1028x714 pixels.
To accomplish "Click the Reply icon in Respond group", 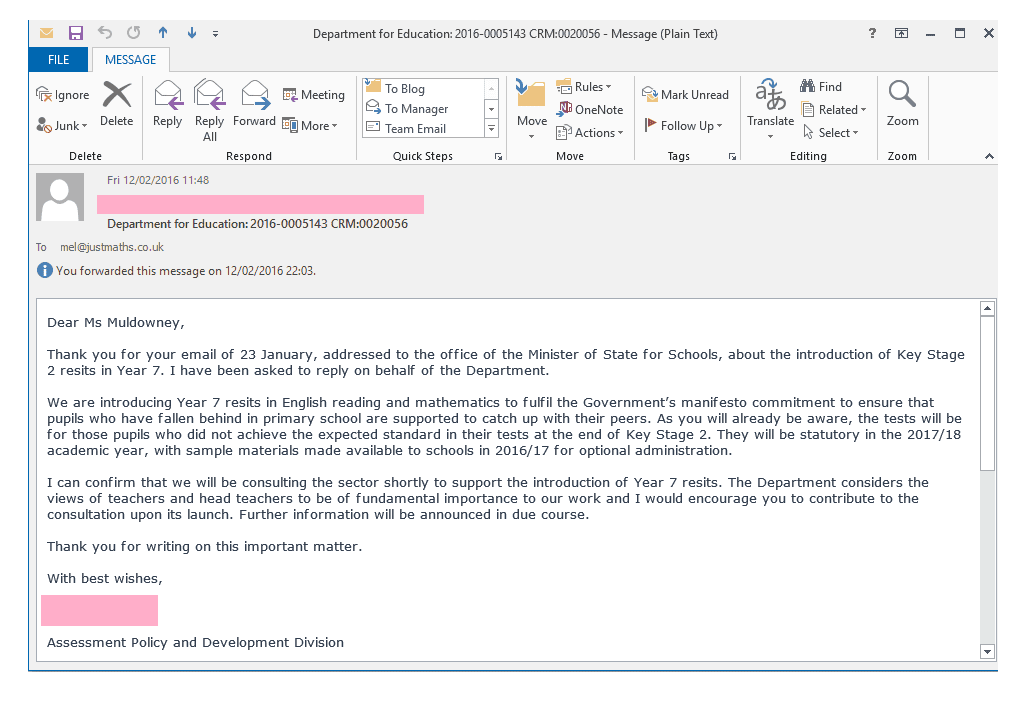I will tap(168, 95).
